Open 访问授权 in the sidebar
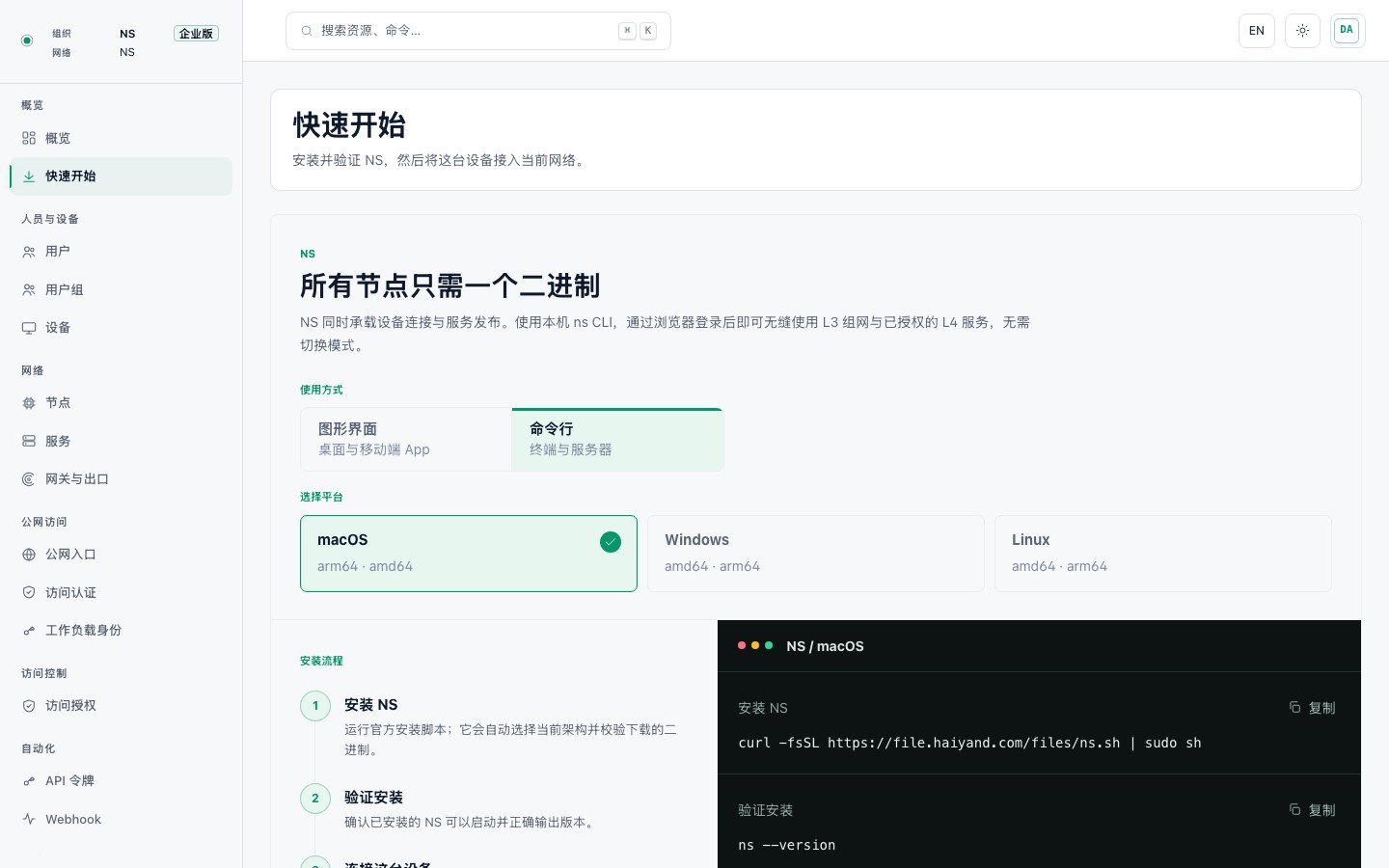 pos(122,706)
